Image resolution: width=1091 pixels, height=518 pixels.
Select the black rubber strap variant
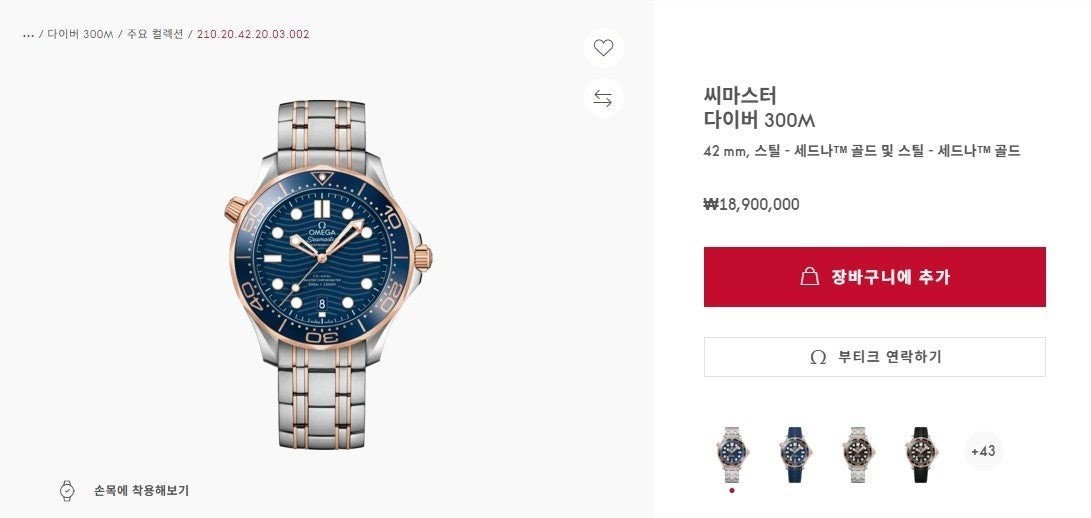coord(919,454)
